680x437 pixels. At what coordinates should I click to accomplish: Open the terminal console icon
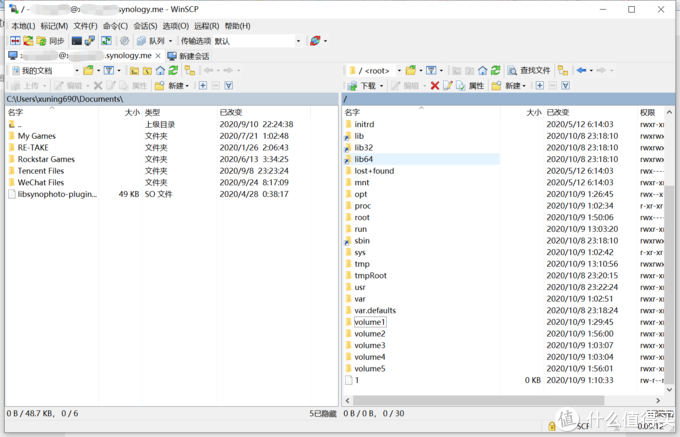pyautogui.click(x=76, y=41)
